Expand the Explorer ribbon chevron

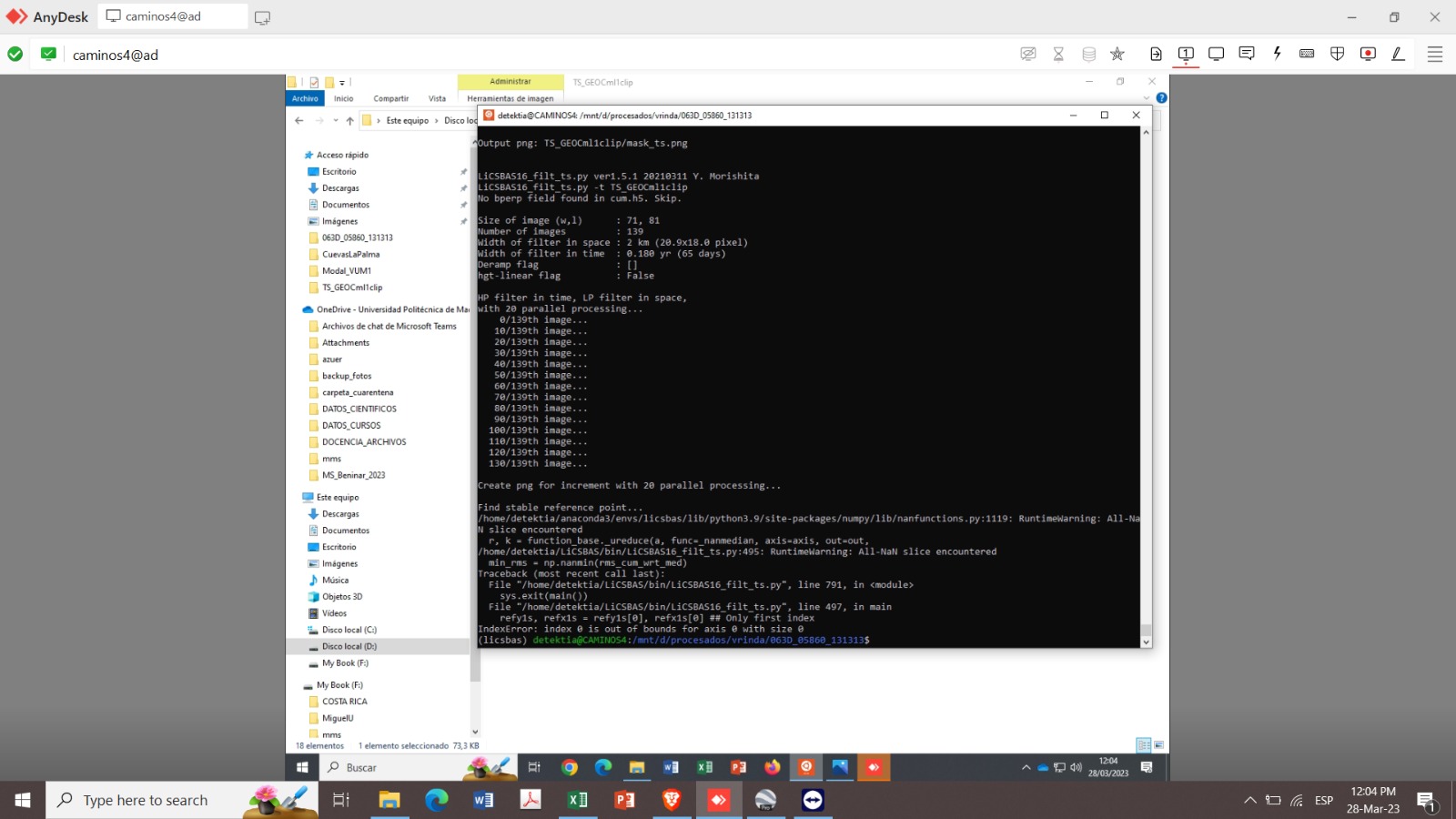[x=1146, y=98]
